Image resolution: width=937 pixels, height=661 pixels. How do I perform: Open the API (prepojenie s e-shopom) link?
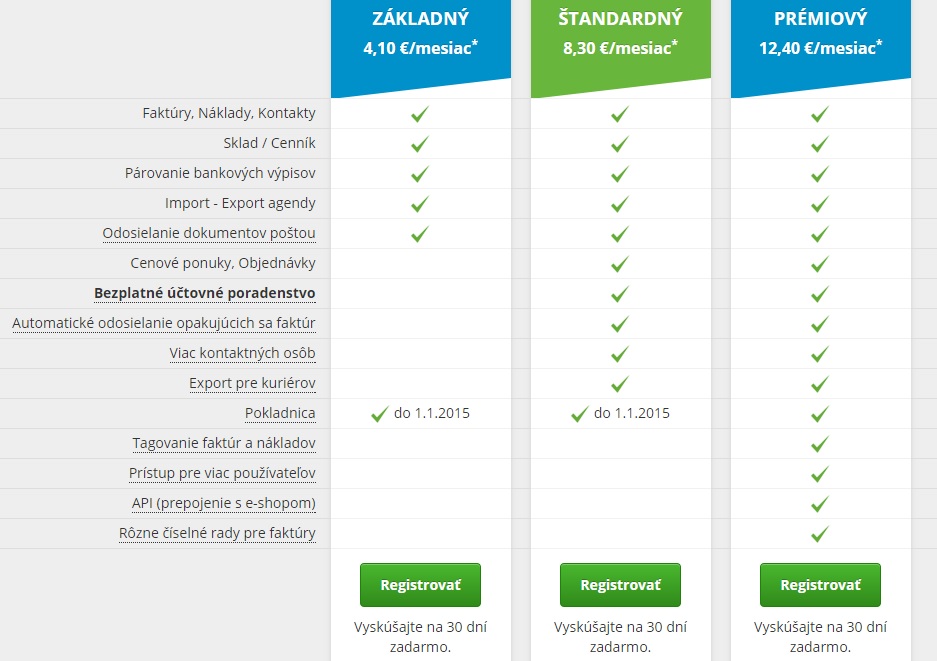223,503
